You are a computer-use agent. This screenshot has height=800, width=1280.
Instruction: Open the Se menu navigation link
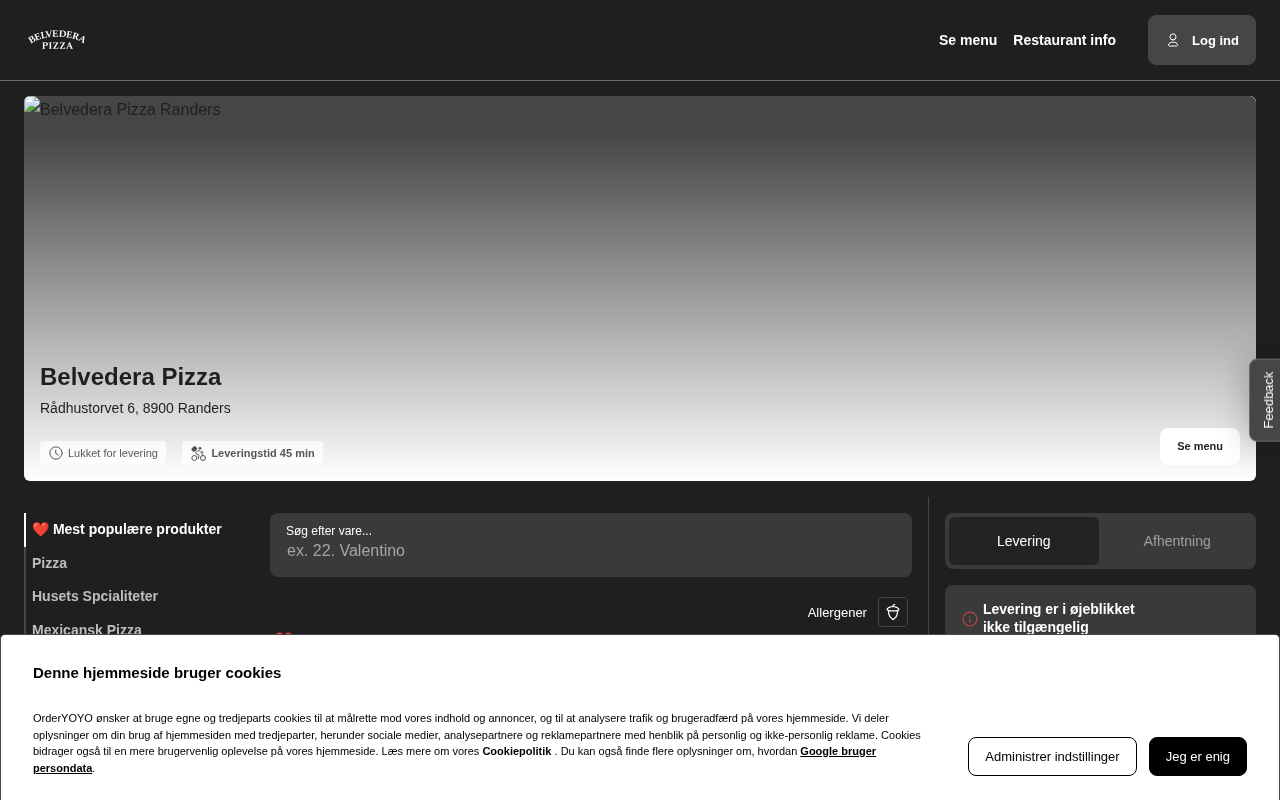[968, 40]
